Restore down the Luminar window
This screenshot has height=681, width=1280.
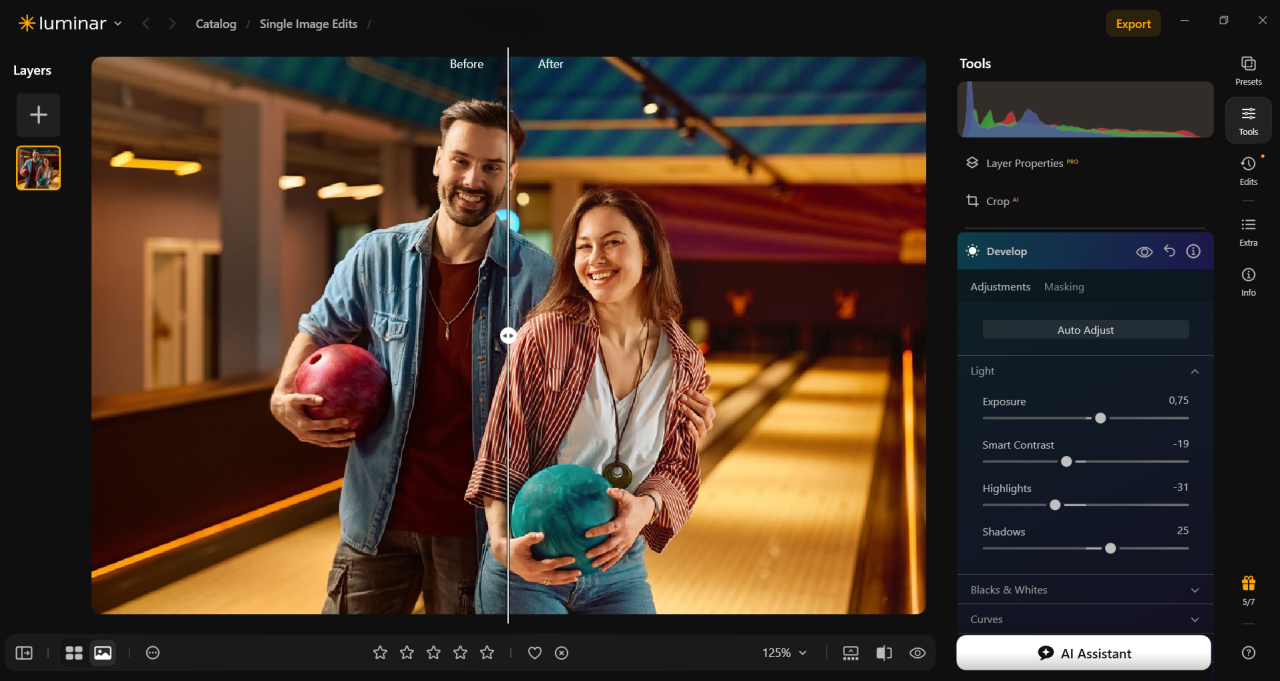tap(1223, 20)
